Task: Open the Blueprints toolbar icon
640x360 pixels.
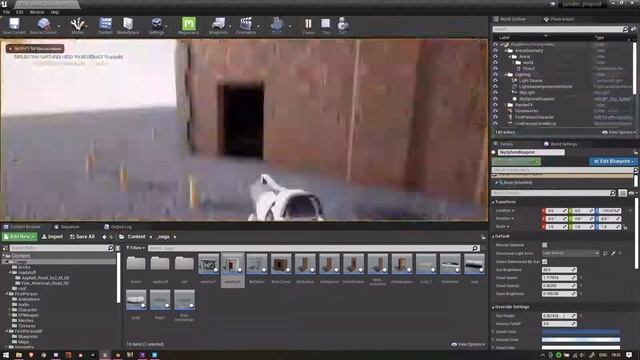Action: coord(218,24)
